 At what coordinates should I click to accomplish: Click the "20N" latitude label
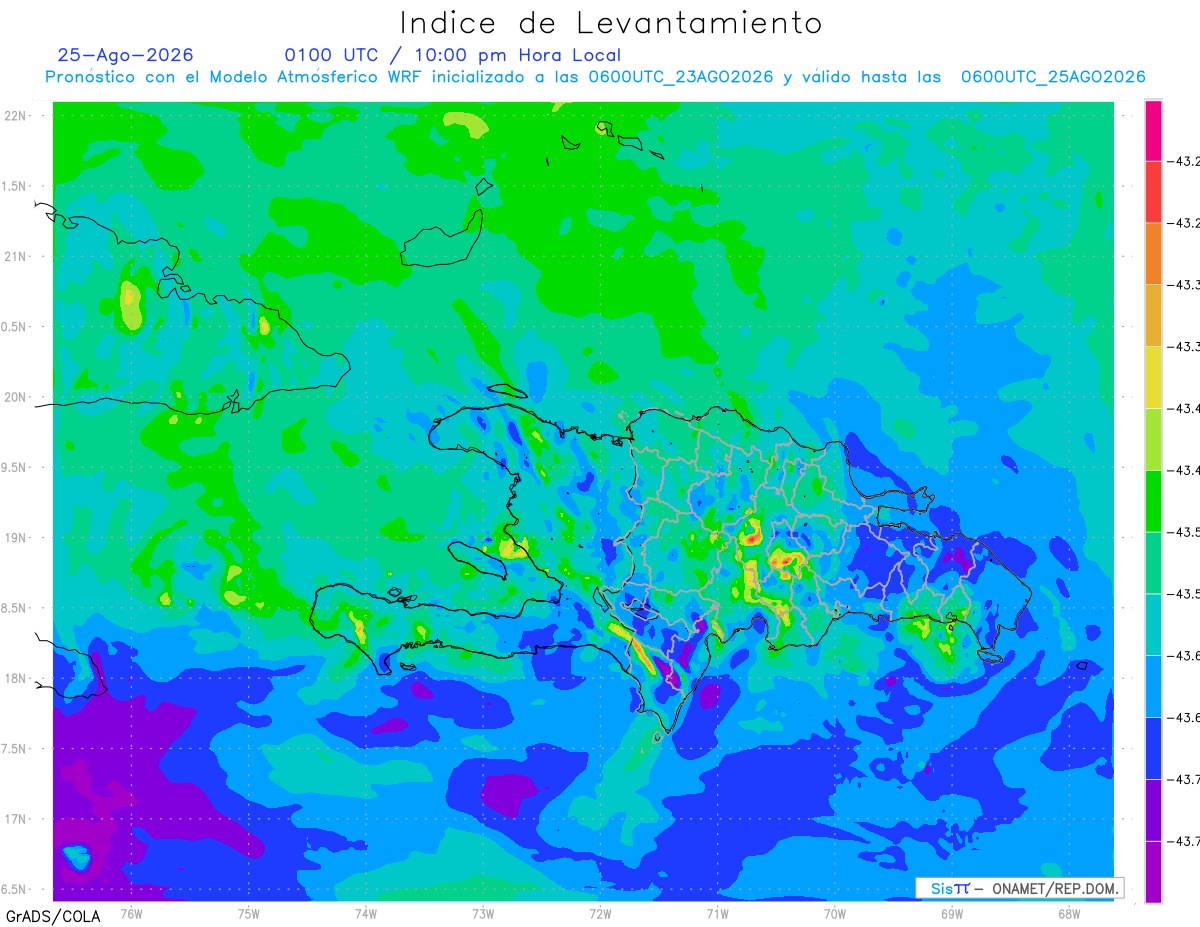coord(16,397)
